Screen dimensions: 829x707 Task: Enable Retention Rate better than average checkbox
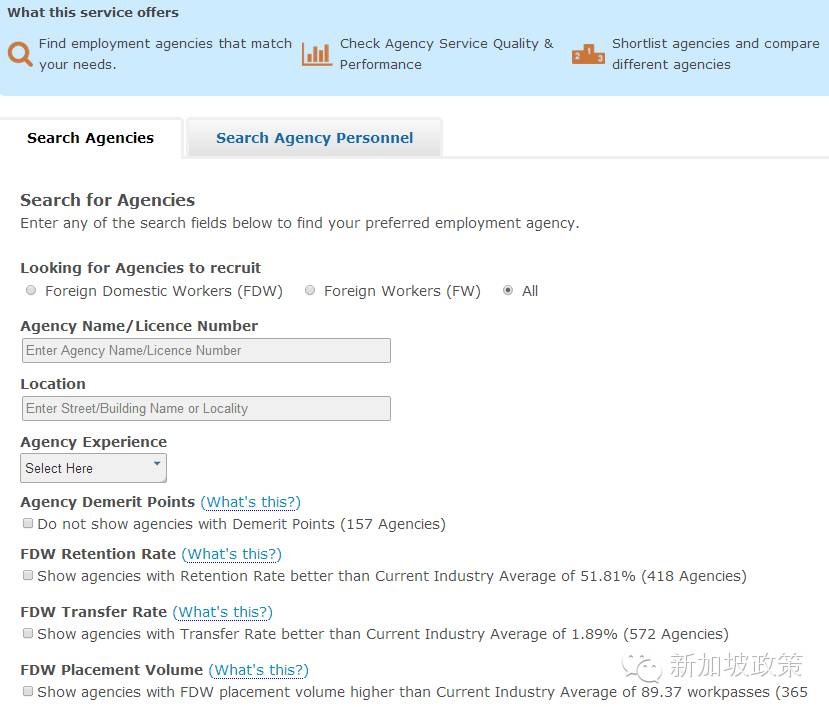click(28, 575)
